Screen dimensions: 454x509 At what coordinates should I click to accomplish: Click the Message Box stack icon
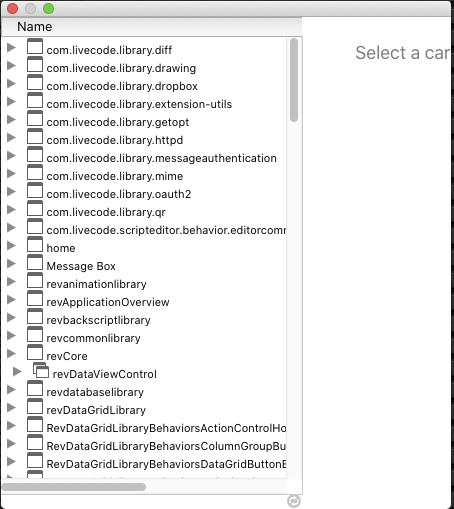tap(35, 262)
